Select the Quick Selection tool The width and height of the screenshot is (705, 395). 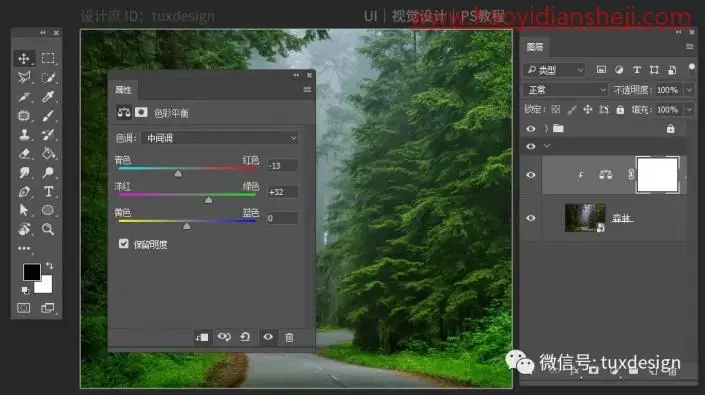(48, 77)
